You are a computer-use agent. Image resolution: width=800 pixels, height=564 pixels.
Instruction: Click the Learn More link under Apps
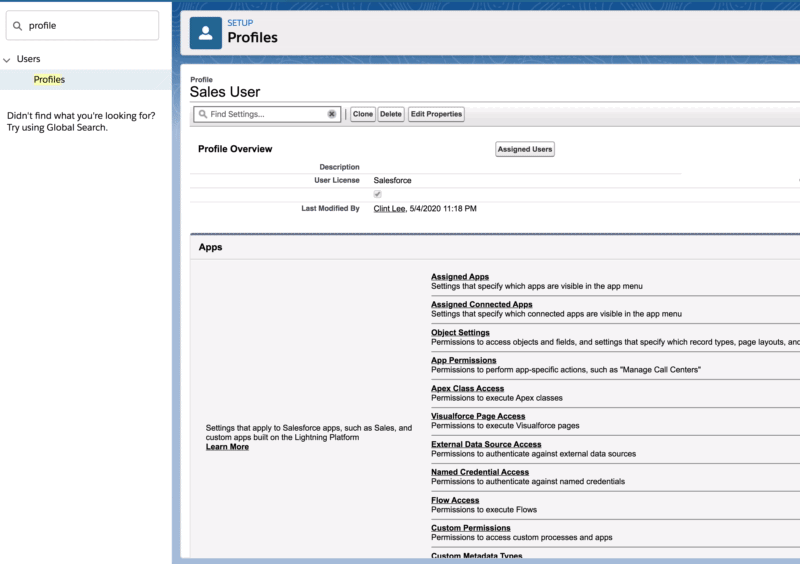tap(227, 447)
